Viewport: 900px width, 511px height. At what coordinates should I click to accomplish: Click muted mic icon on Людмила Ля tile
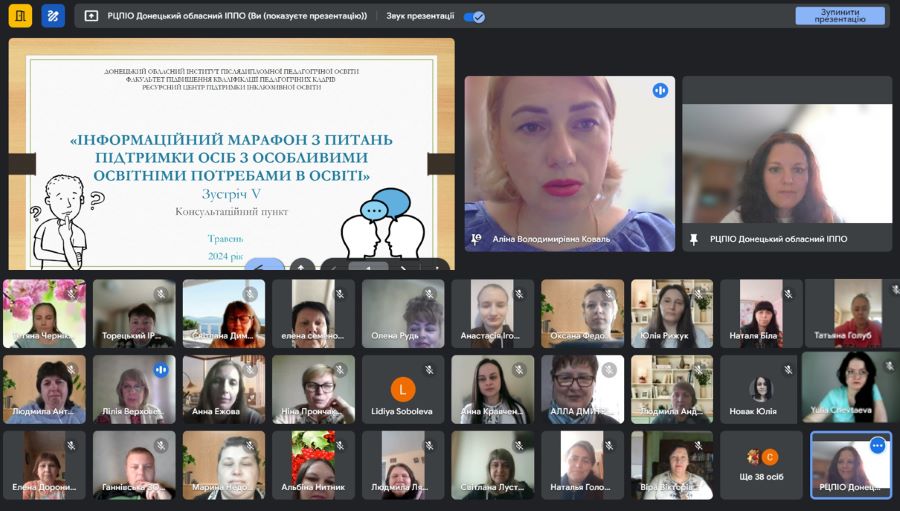(x=429, y=445)
